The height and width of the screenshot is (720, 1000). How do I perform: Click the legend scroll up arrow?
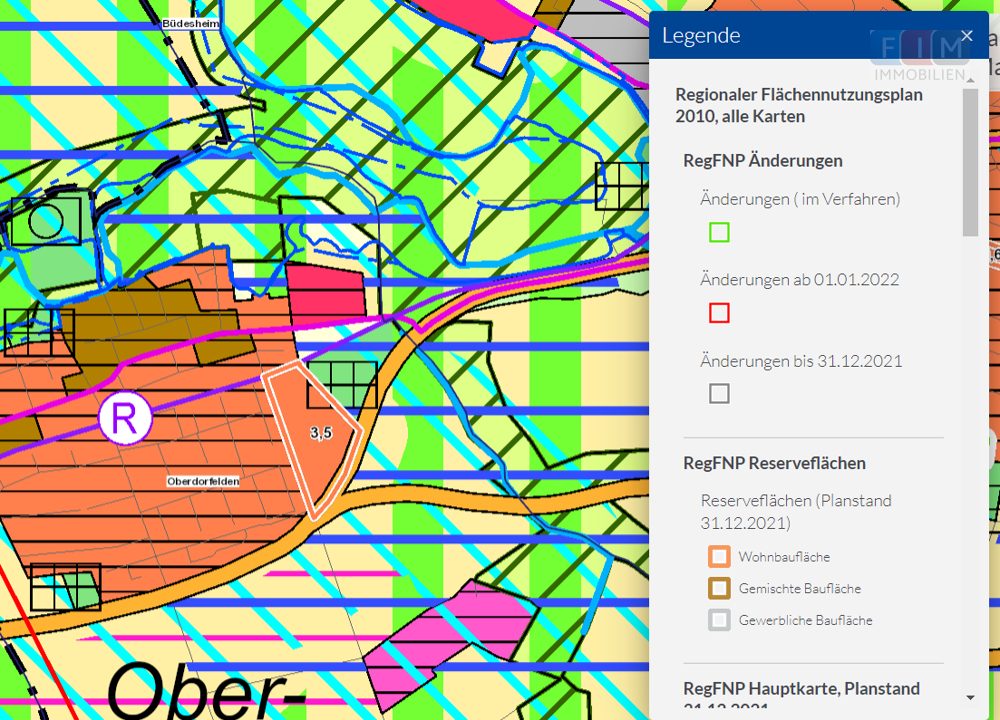coord(970,80)
